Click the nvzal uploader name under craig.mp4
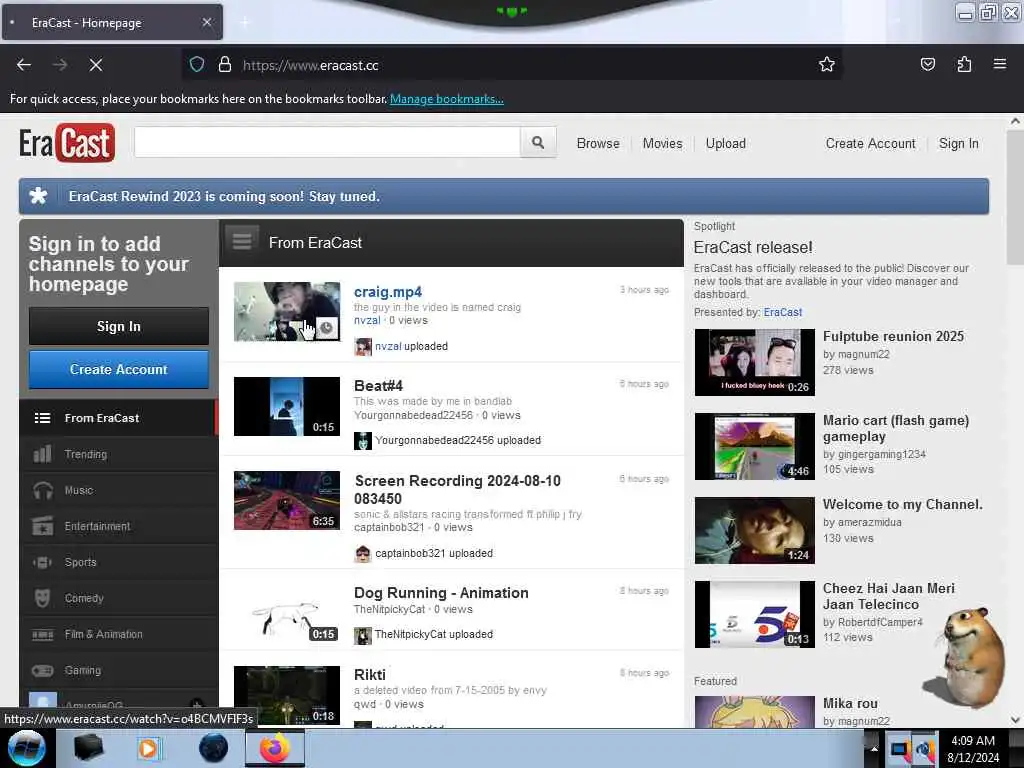 click(x=367, y=320)
